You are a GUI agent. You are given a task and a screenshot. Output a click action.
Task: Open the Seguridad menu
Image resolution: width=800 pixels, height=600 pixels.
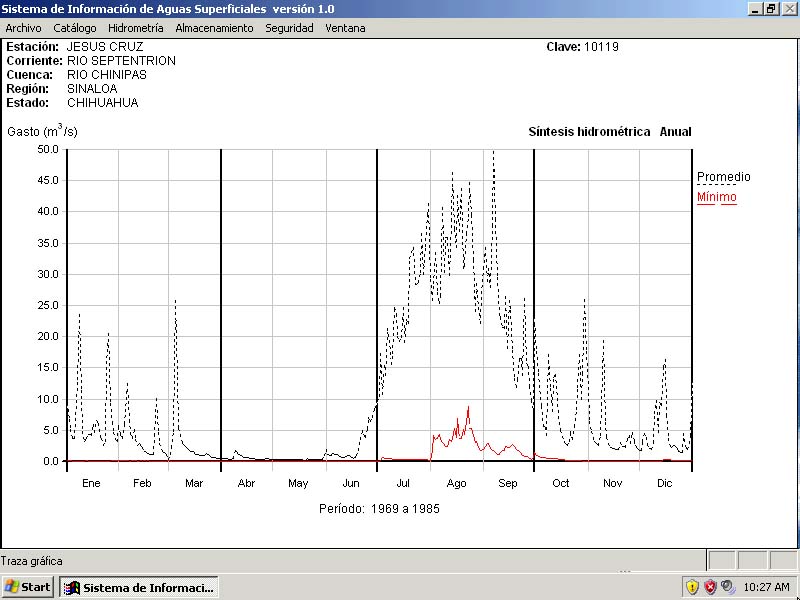coord(289,28)
